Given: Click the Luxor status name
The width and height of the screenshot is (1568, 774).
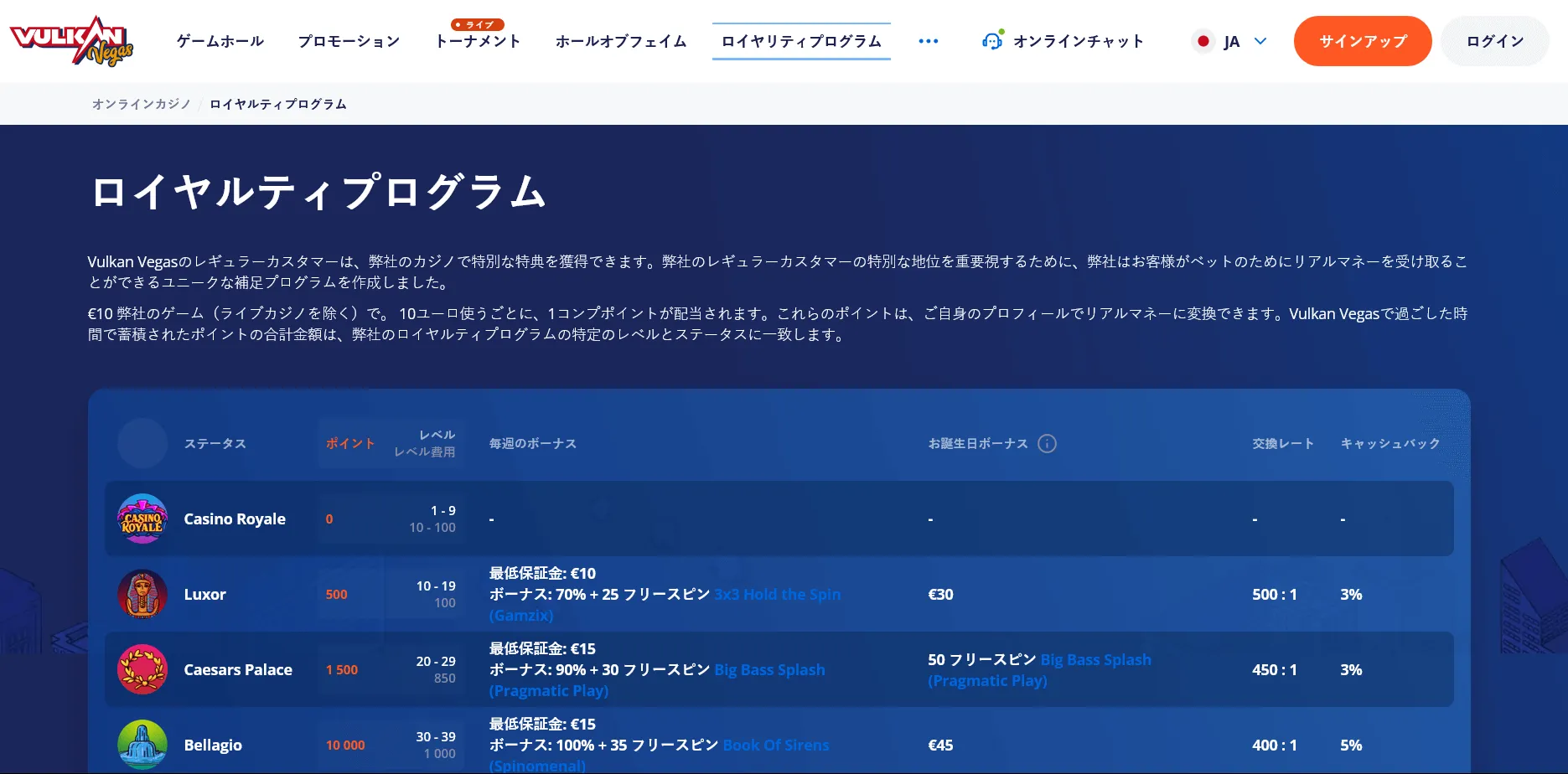Looking at the screenshot, I should point(205,594).
